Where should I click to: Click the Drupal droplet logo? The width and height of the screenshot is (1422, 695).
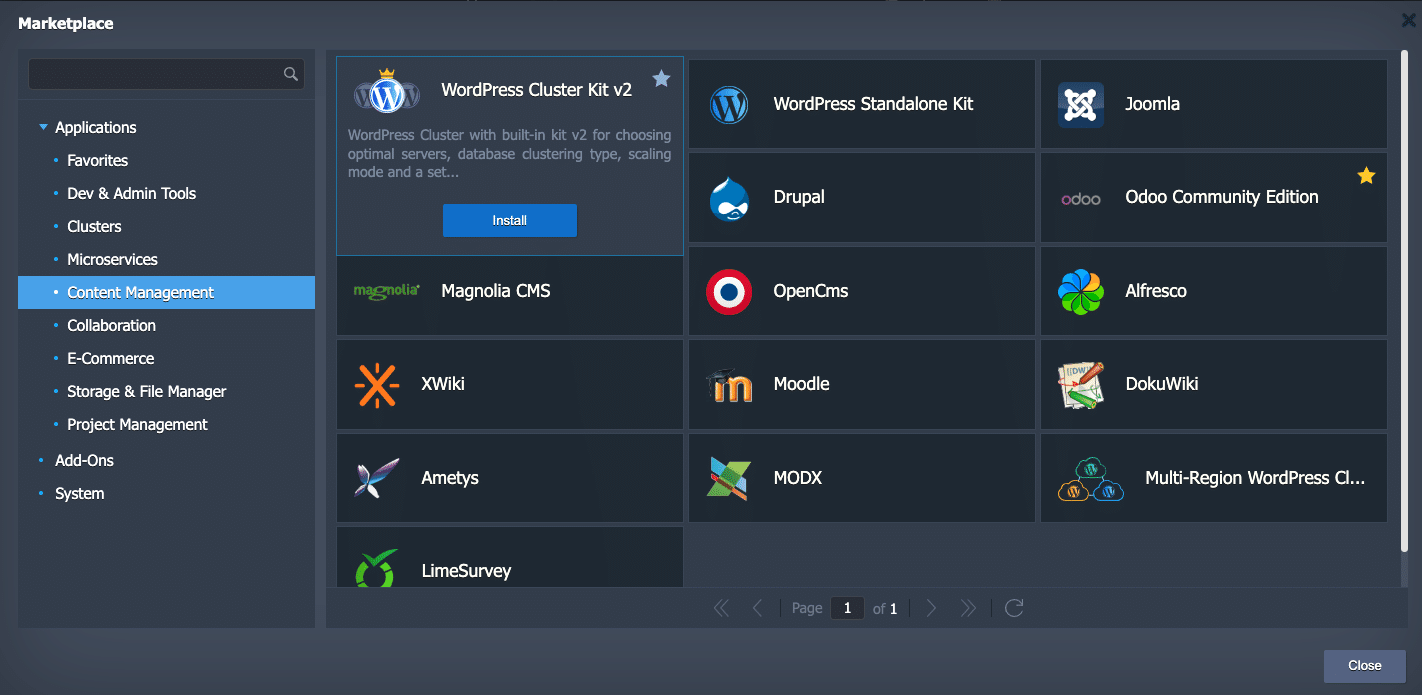tap(729, 198)
